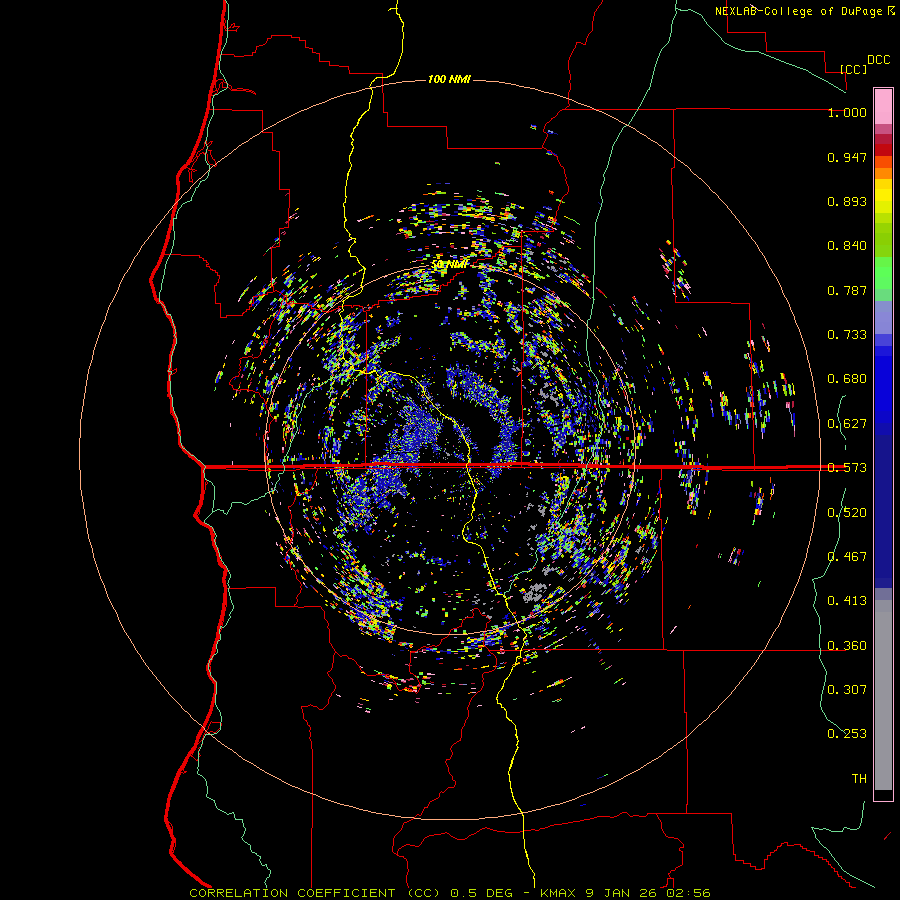Click the 0.733 scale value

point(847,335)
